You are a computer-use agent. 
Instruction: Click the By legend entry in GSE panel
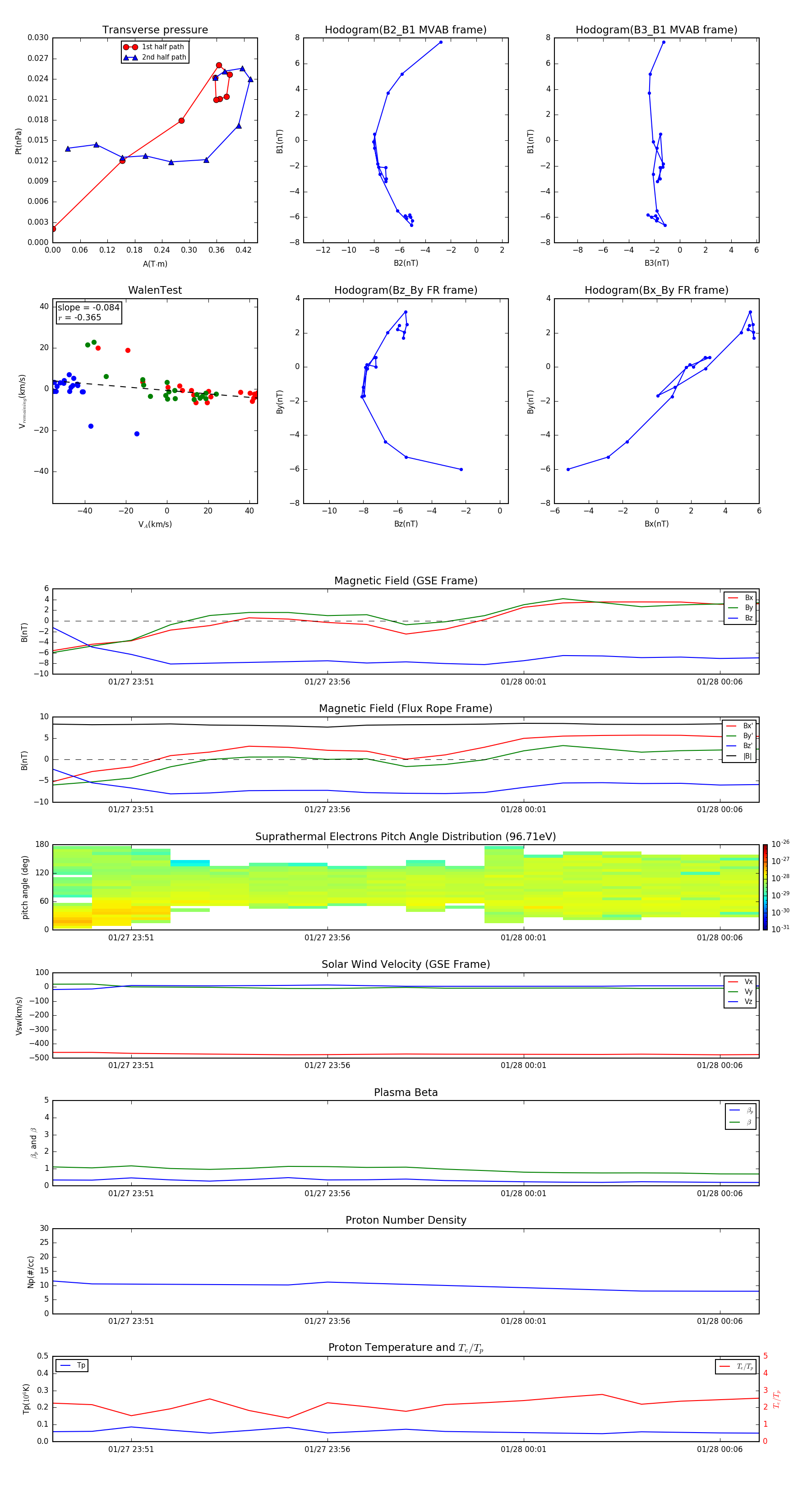coord(741,607)
